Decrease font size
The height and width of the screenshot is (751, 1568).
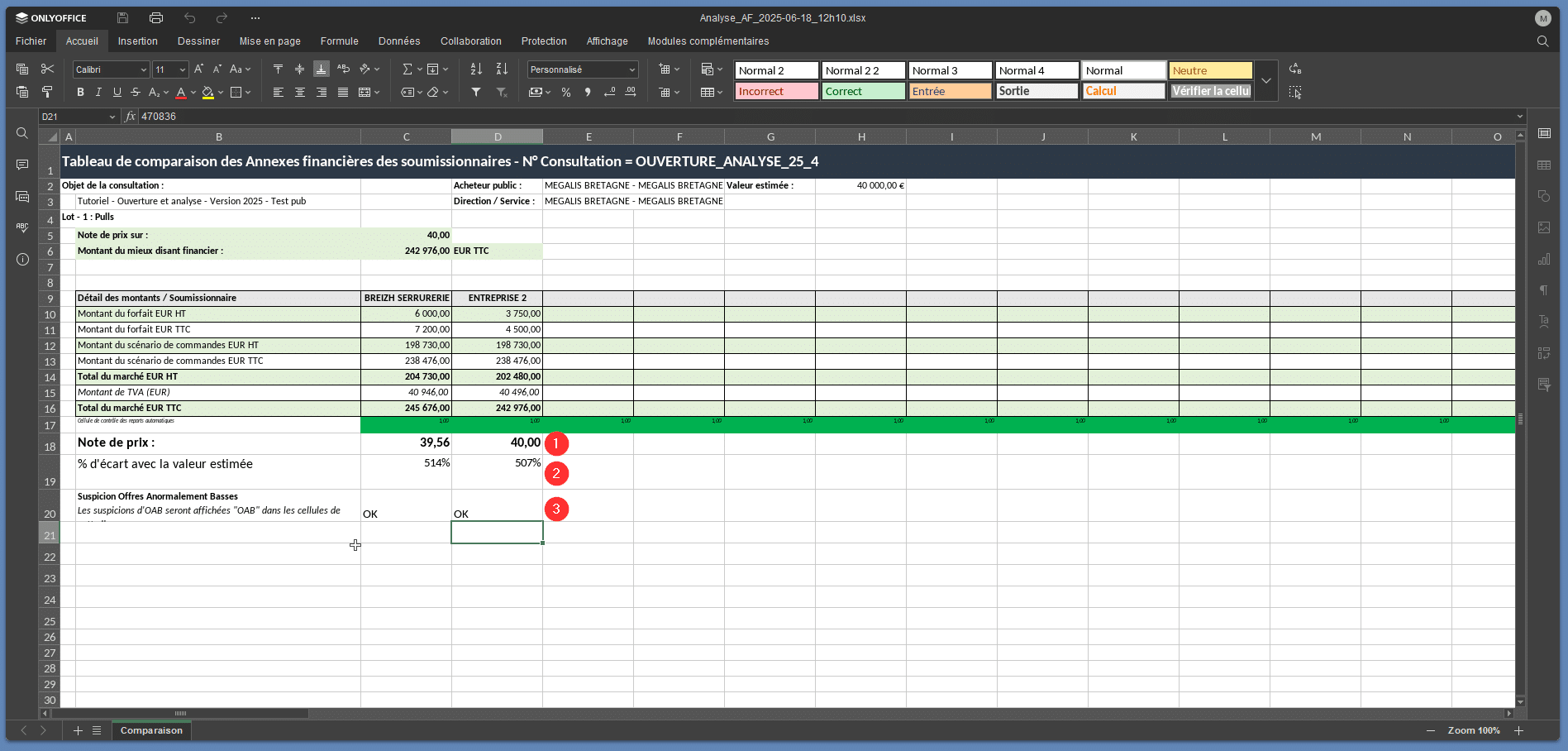tap(217, 69)
